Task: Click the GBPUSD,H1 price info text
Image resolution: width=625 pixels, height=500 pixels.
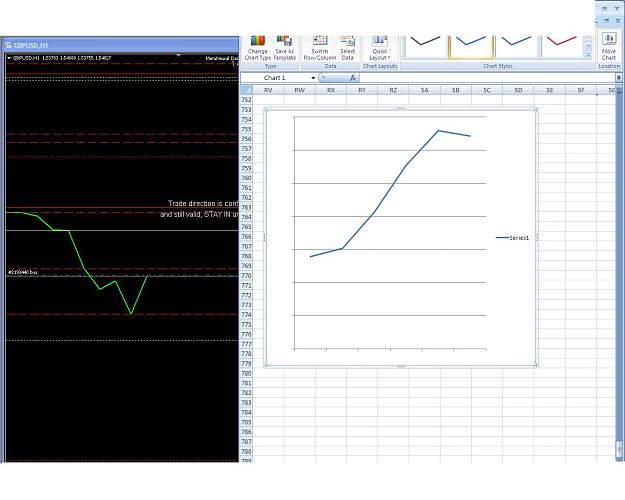Action: tap(62, 58)
